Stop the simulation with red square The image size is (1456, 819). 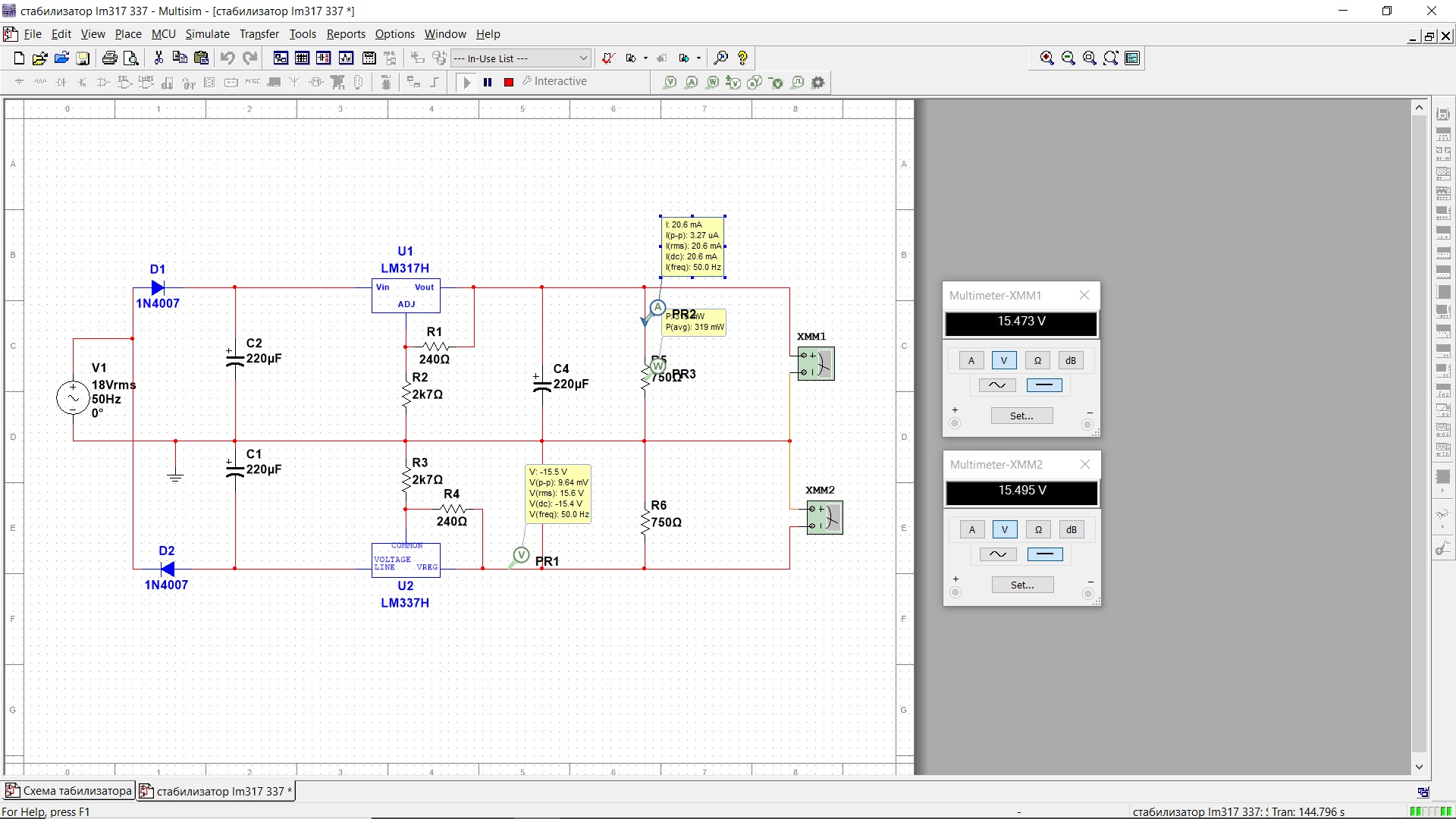509,82
